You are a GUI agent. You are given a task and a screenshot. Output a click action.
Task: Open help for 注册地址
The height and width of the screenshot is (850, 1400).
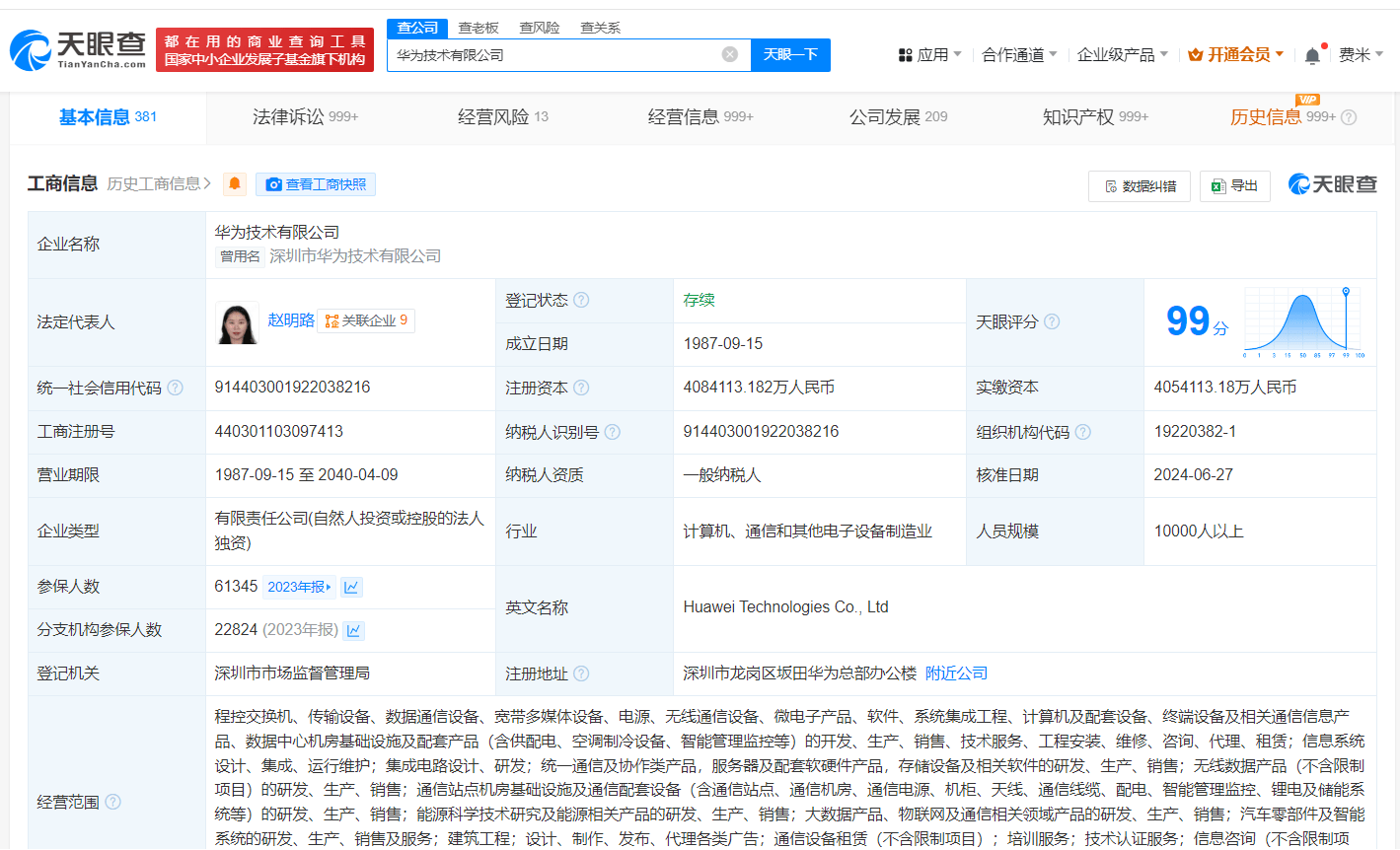[581, 673]
